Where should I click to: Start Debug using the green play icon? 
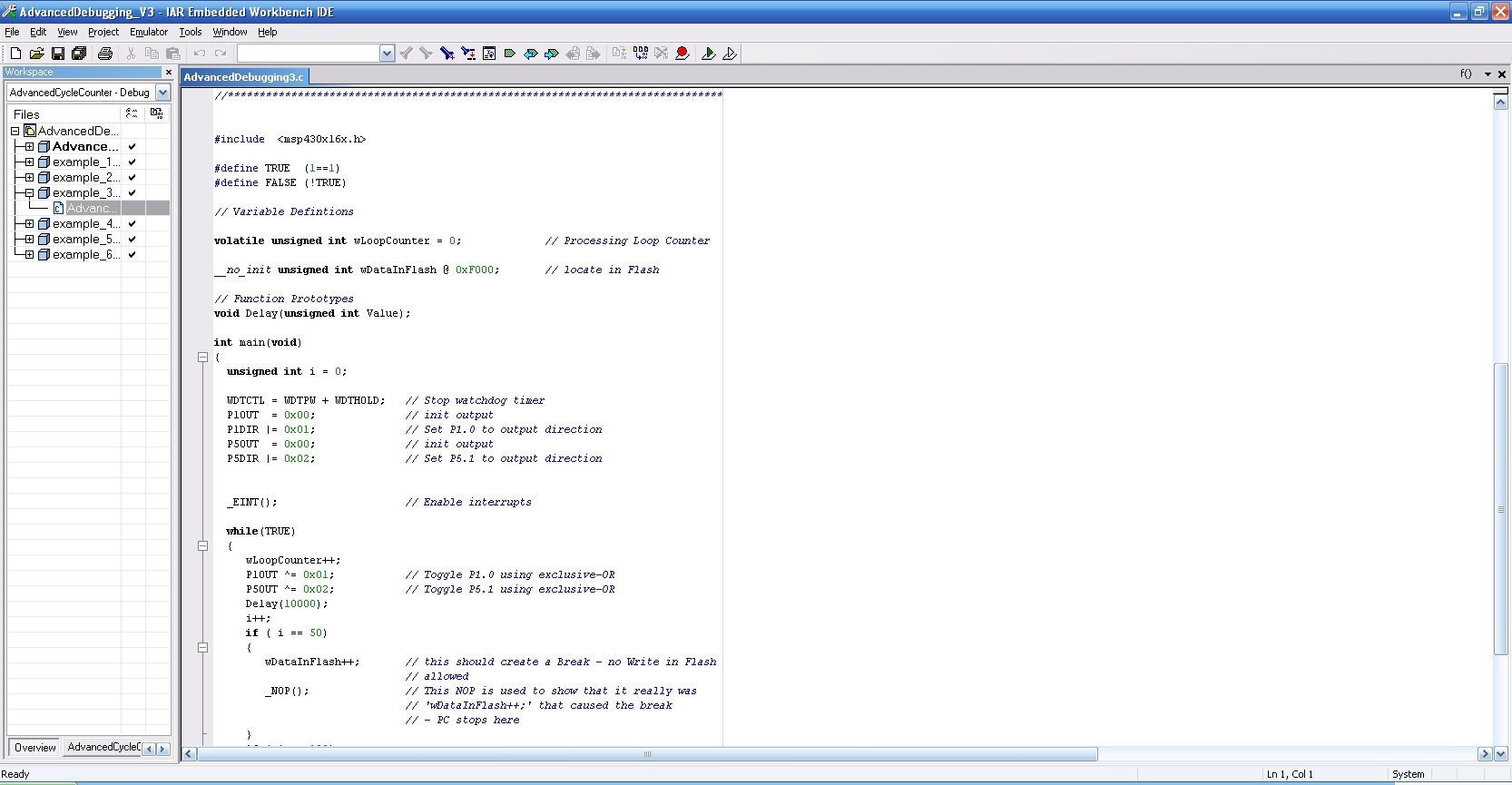pyautogui.click(x=708, y=54)
